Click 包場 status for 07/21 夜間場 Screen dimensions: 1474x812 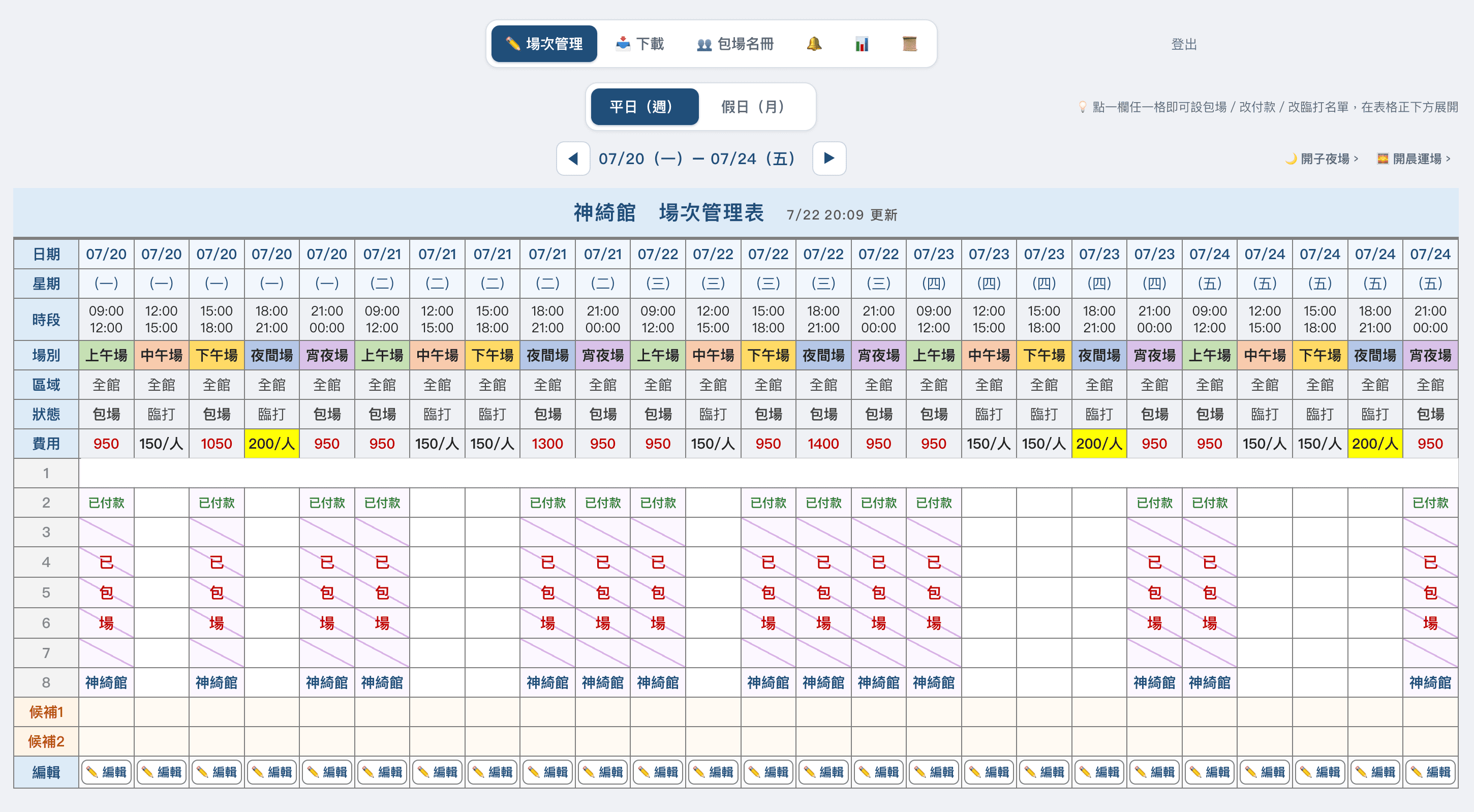pos(547,414)
